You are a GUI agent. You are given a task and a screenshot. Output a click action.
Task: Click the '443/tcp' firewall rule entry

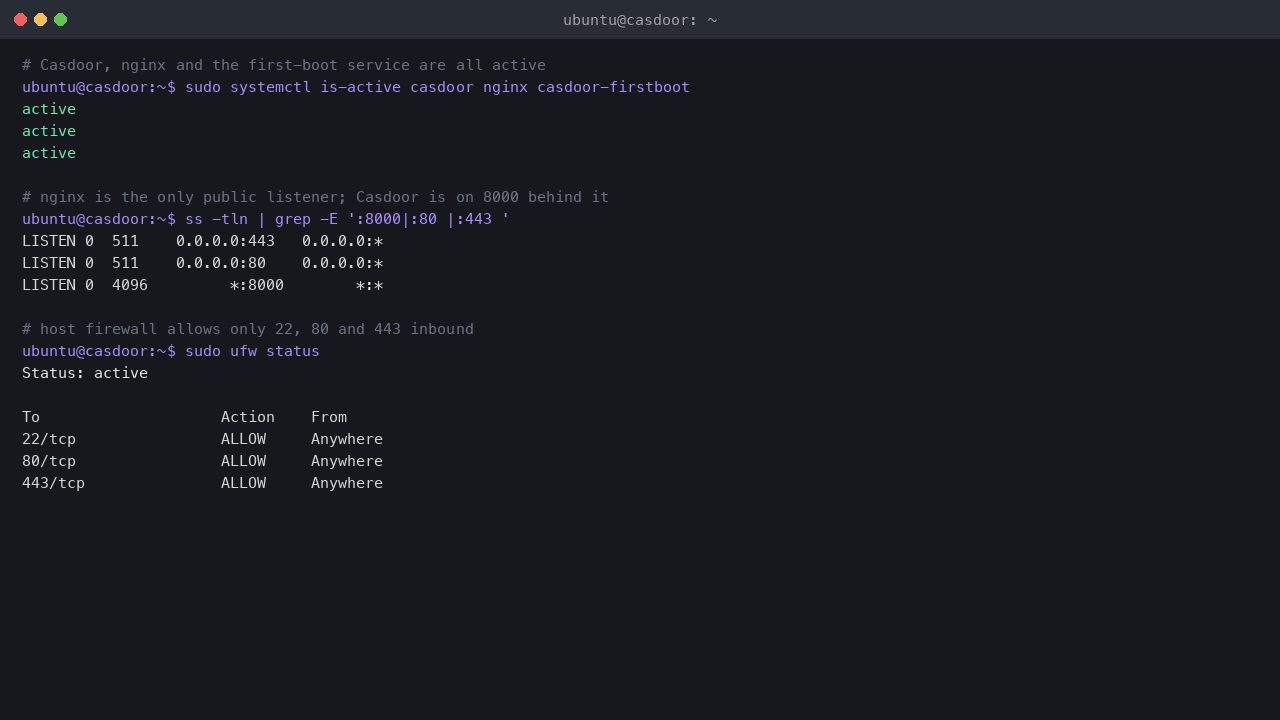coord(53,483)
